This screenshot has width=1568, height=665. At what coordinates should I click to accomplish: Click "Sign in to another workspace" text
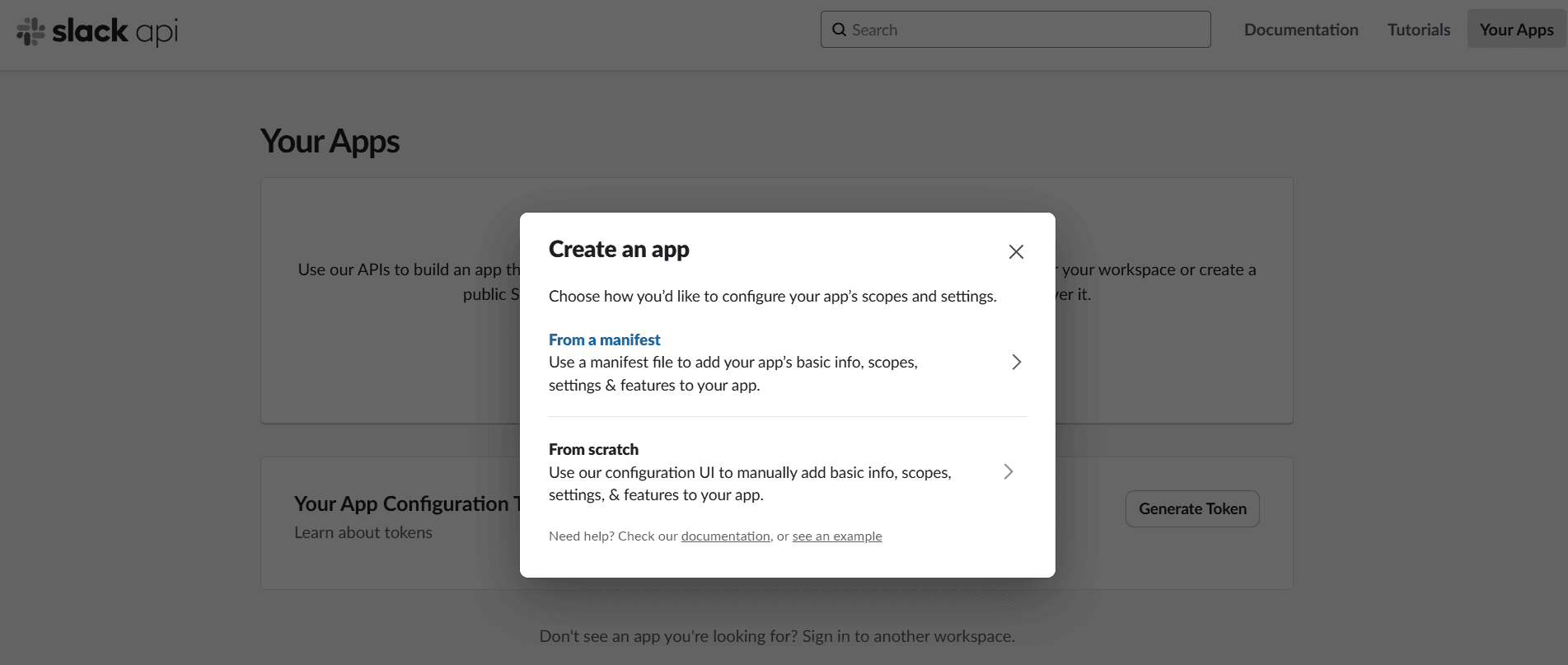pos(908,636)
